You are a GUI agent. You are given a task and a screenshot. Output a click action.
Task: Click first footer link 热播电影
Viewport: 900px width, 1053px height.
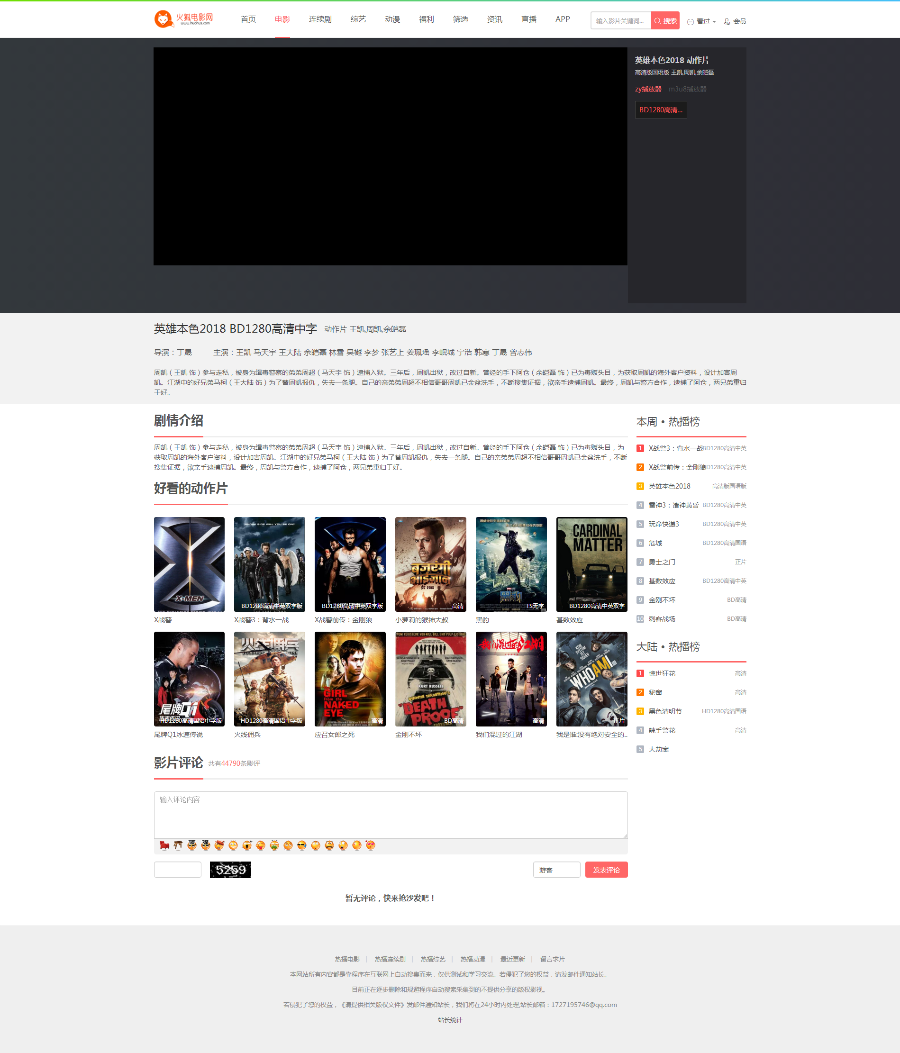click(347, 959)
